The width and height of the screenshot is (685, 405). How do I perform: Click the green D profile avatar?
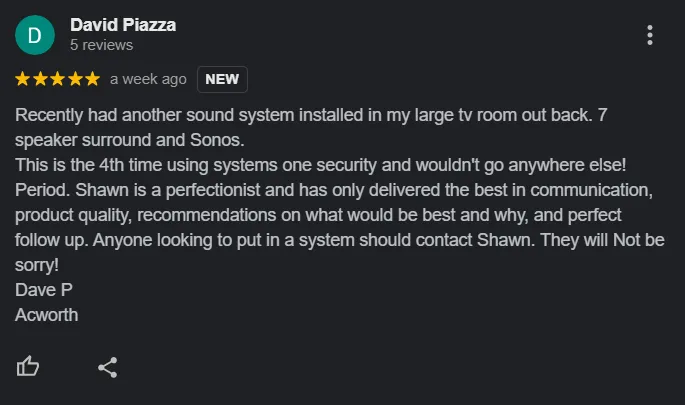click(35, 35)
